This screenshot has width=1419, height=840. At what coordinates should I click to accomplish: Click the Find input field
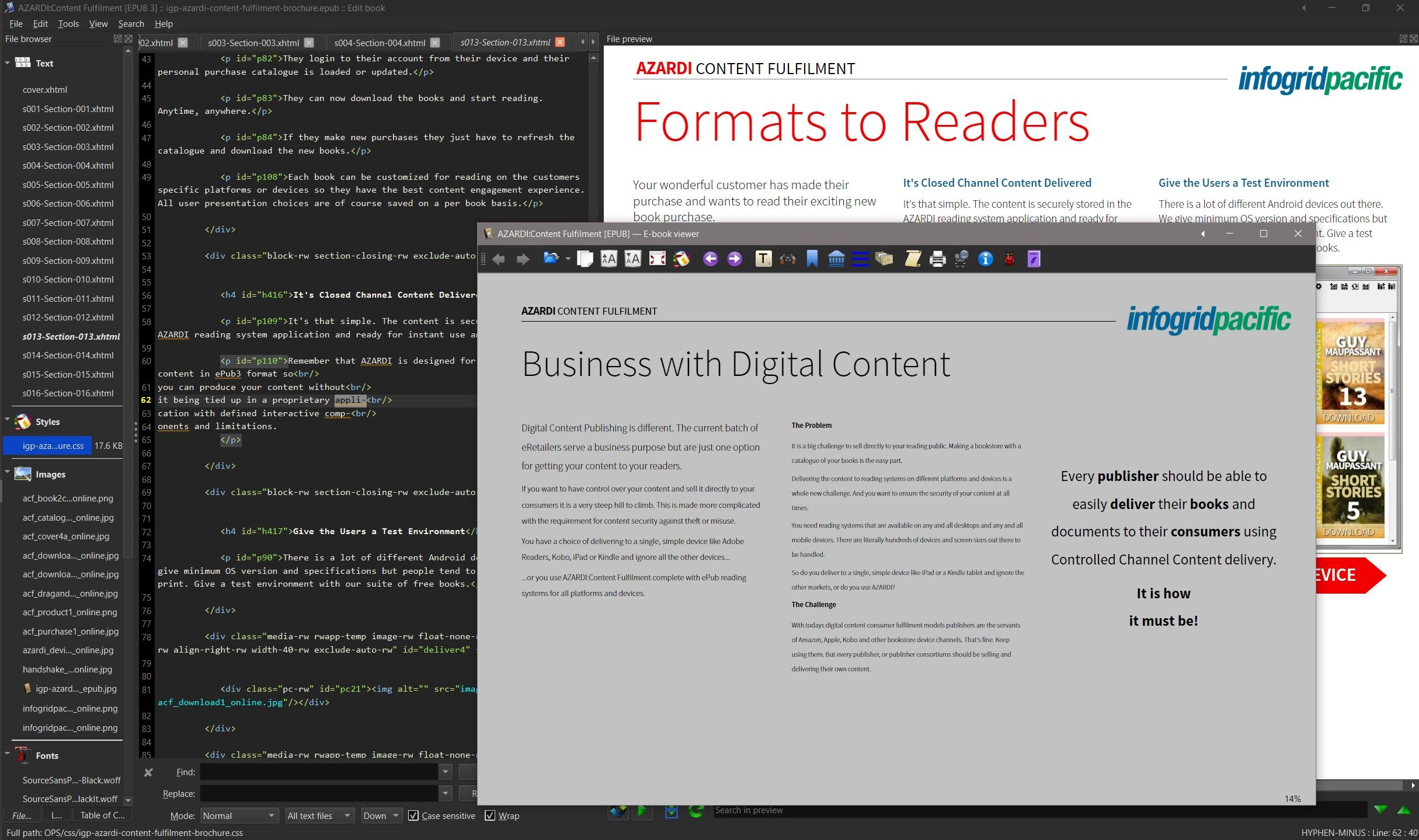(319, 772)
